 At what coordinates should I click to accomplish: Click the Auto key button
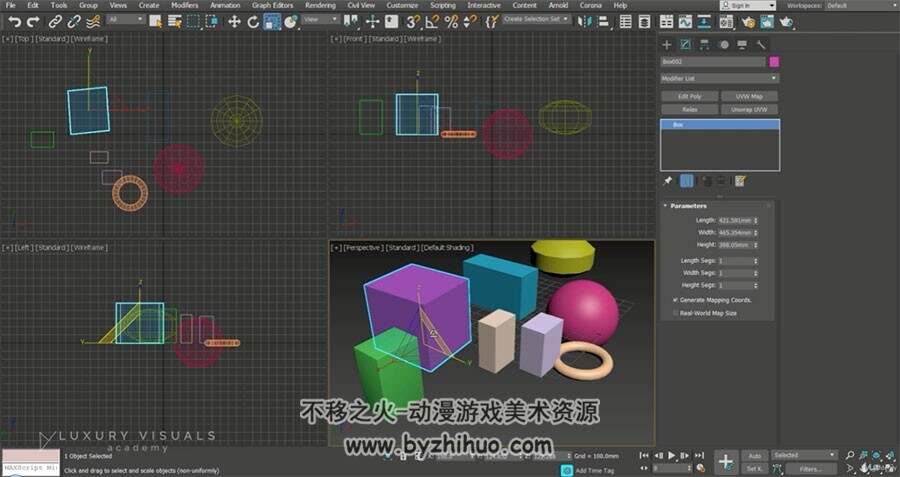[x=754, y=456]
